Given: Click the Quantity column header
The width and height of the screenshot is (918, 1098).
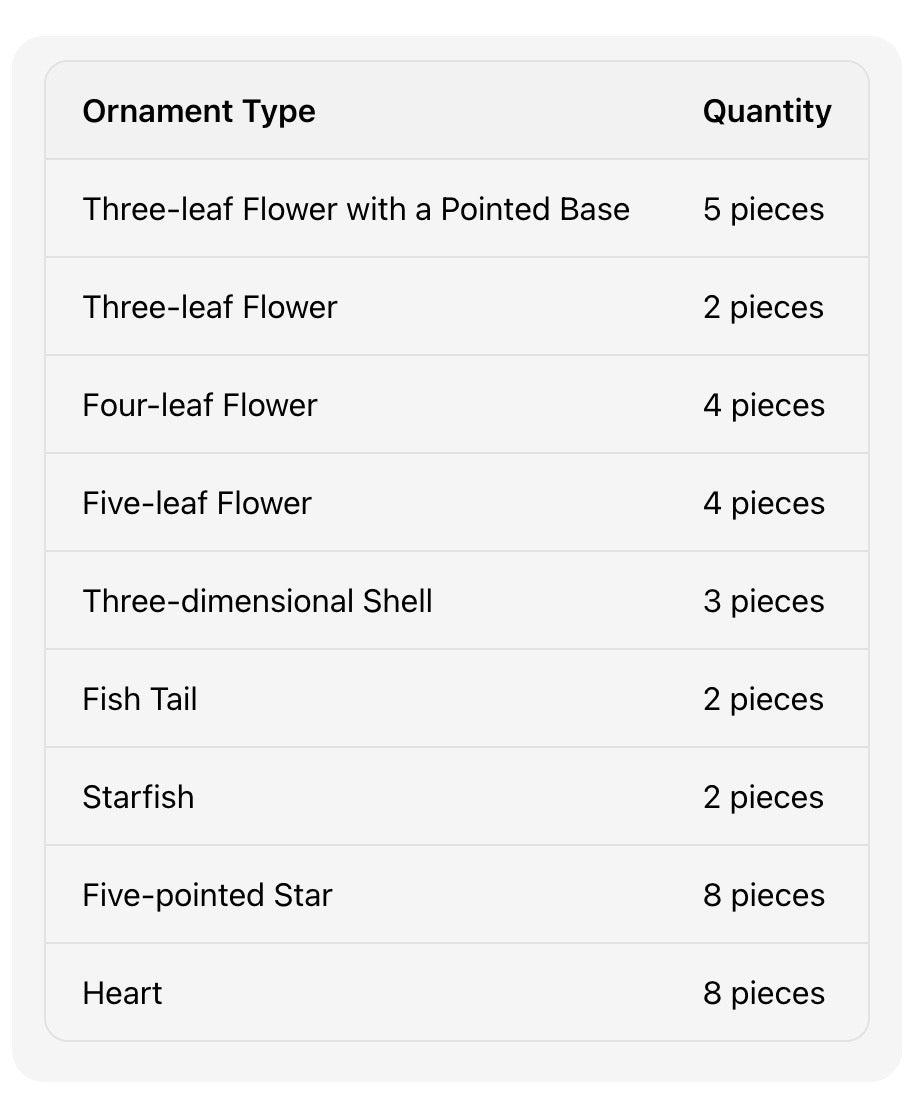Looking at the screenshot, I should [766, 111].
